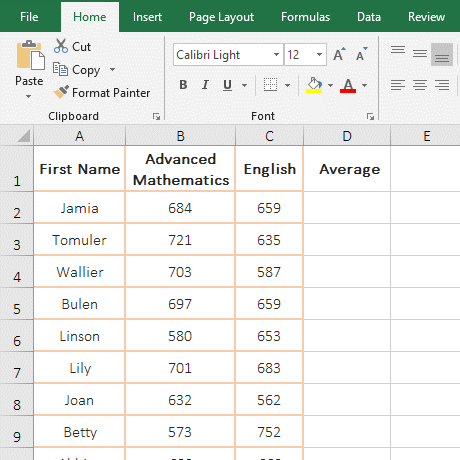The image size is (460, 460).
Task: Open the File tab
Action: coord(29,17)
